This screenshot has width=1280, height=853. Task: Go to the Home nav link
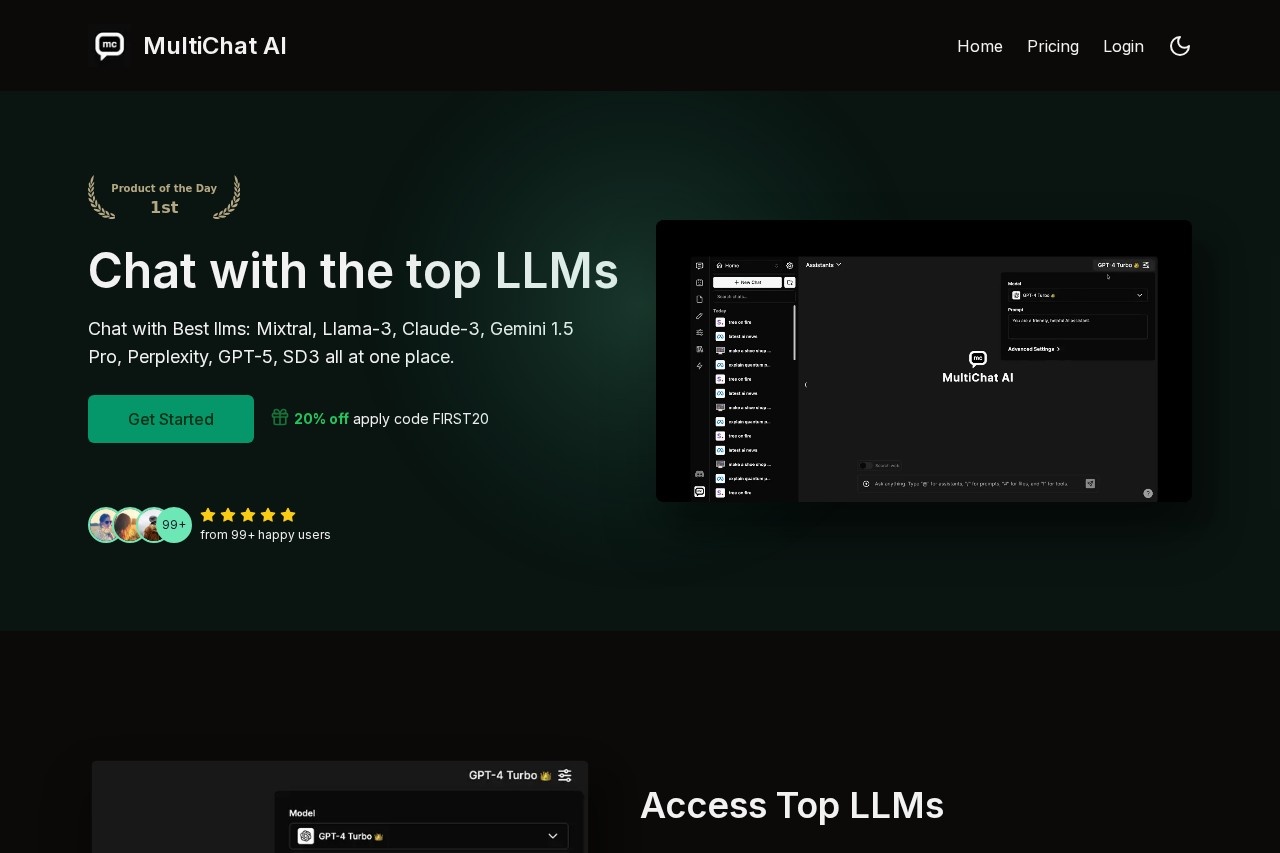(x=979, y=46)
